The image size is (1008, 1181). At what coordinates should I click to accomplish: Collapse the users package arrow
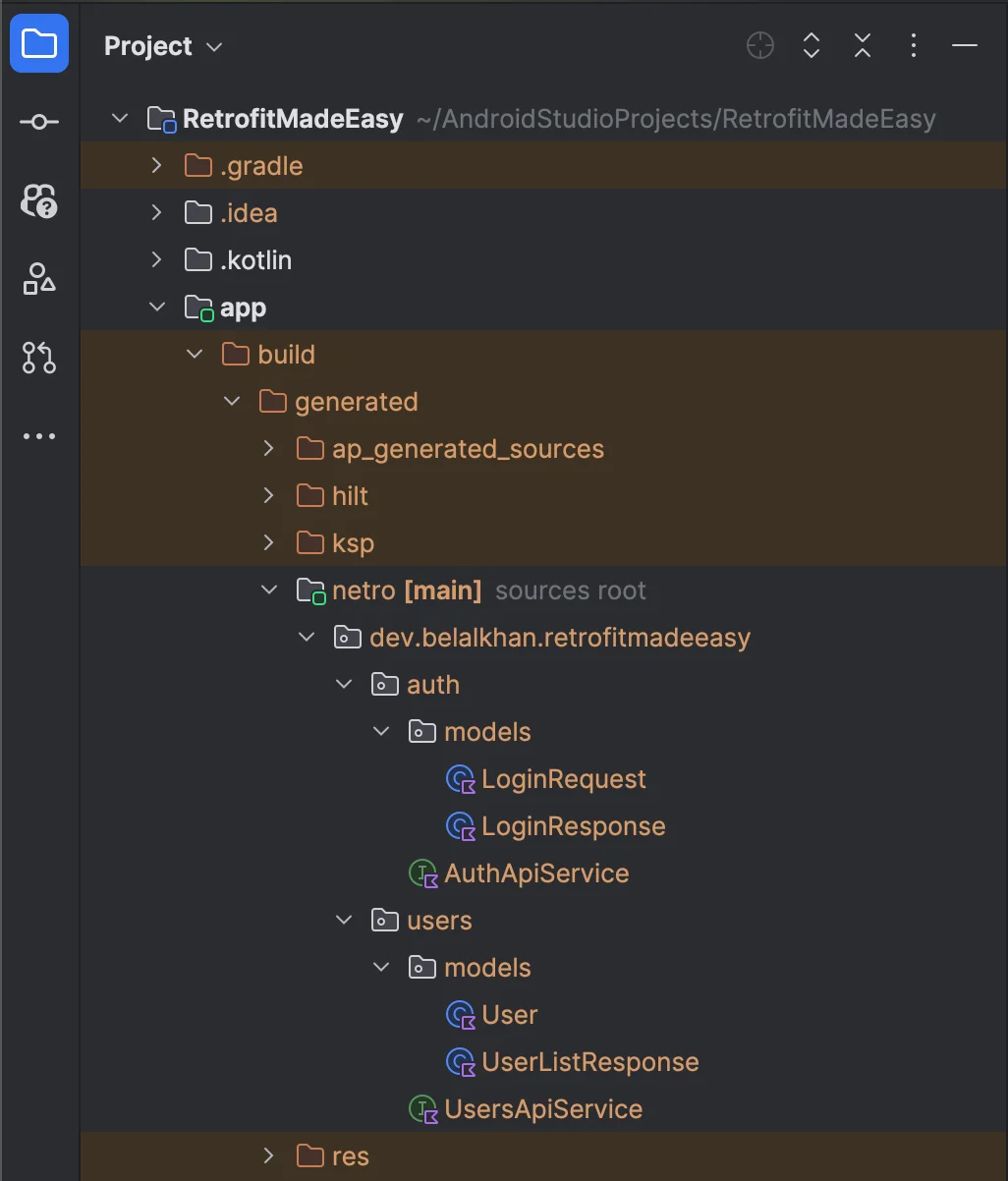(x=344, y=921)
